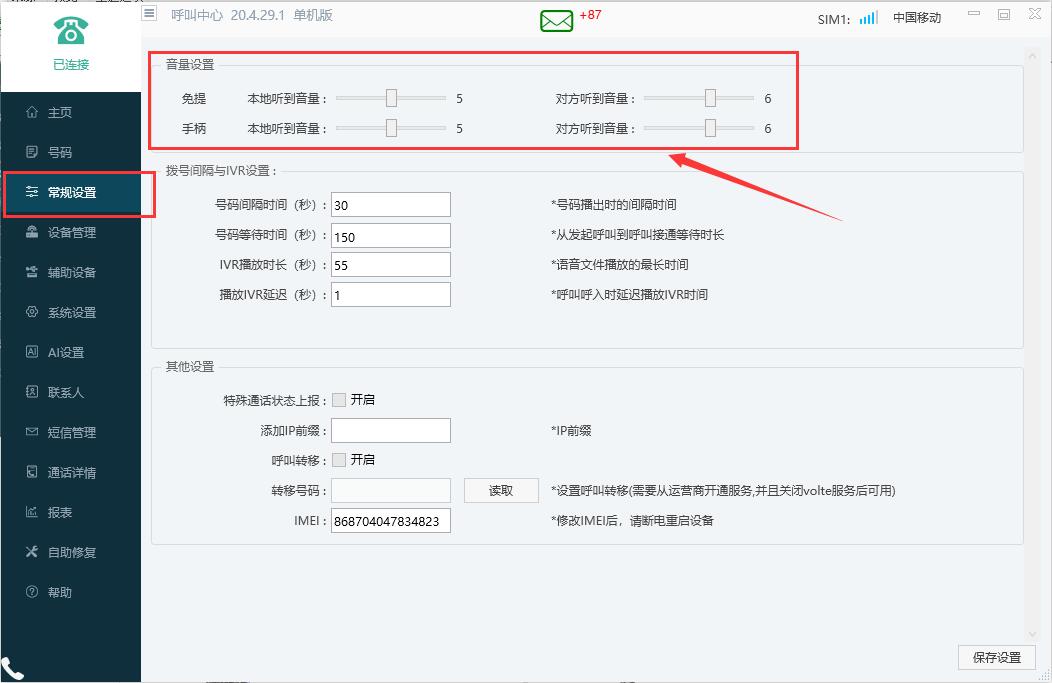Open 辅助设备 in the sidebar
This screenshot has height=683, width=1052.
(71, 272)
